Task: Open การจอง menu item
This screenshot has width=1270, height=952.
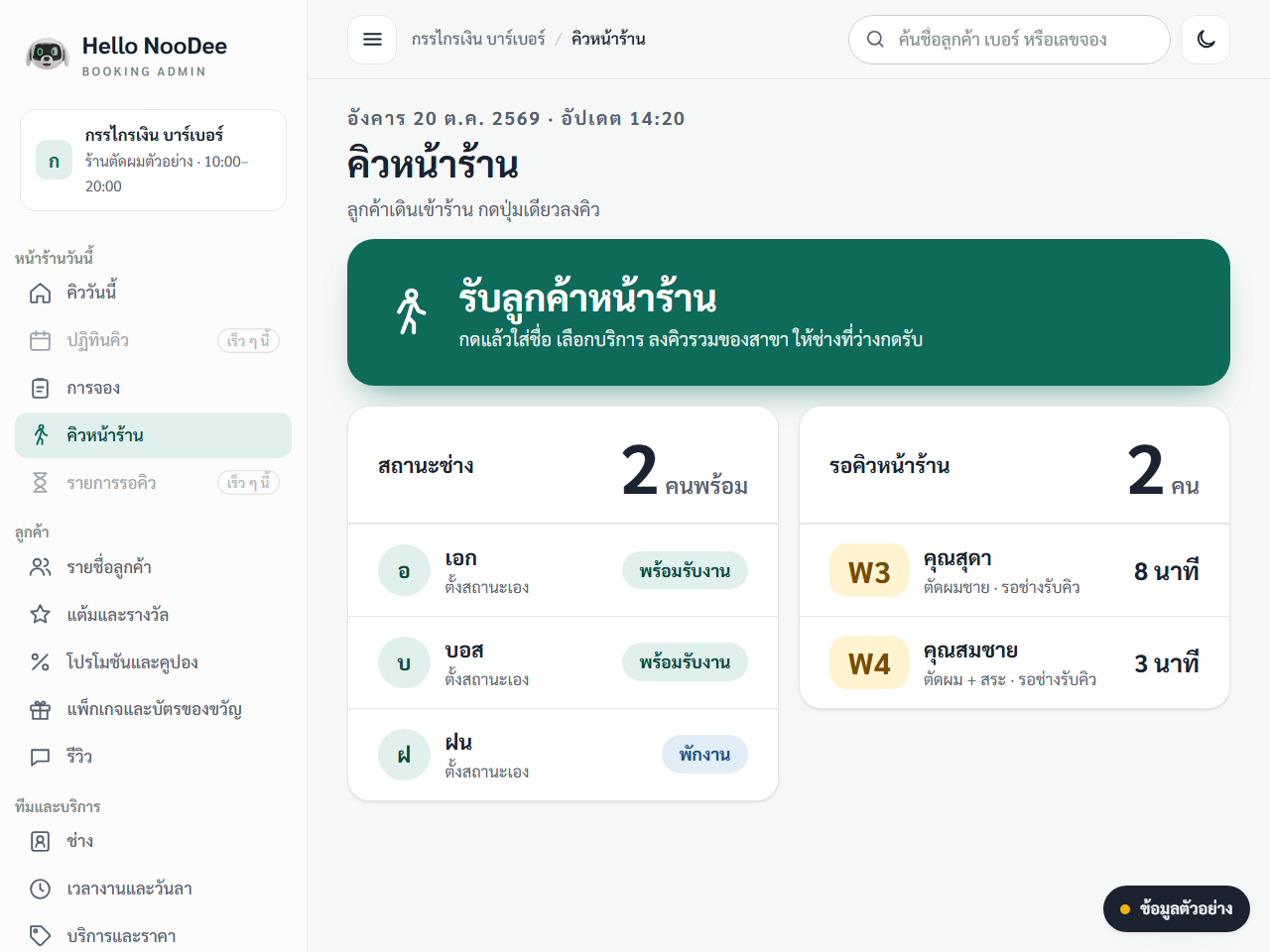Action: [x=153, y=388]
